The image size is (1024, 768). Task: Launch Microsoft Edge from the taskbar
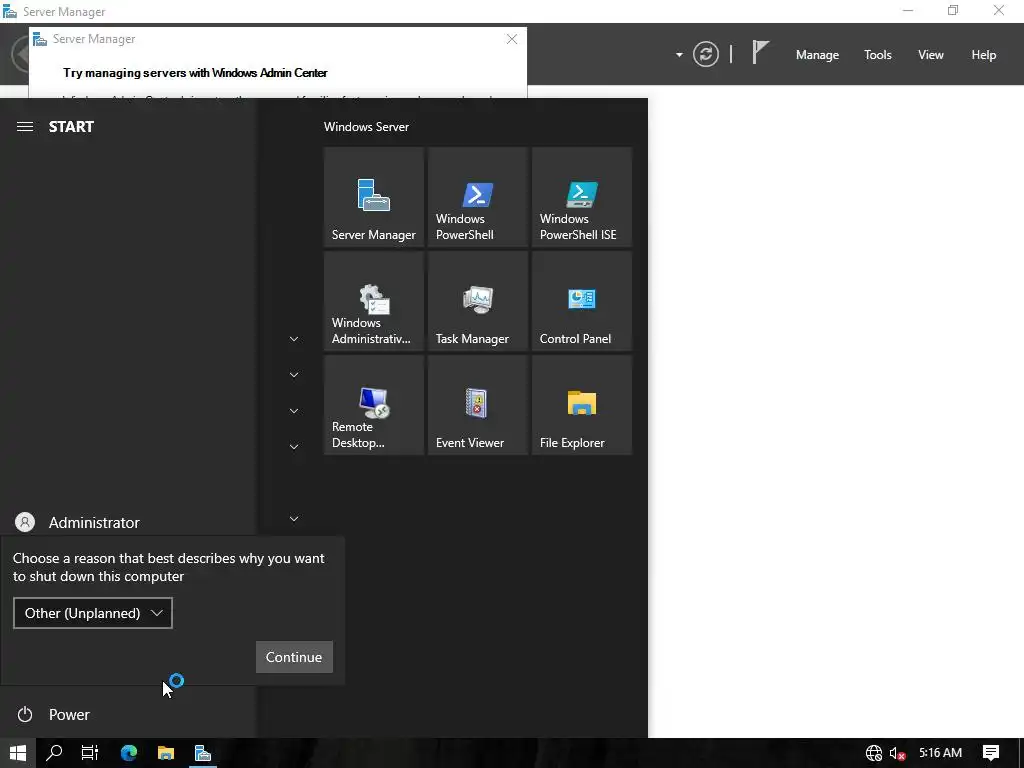click(x=129, y=753)
